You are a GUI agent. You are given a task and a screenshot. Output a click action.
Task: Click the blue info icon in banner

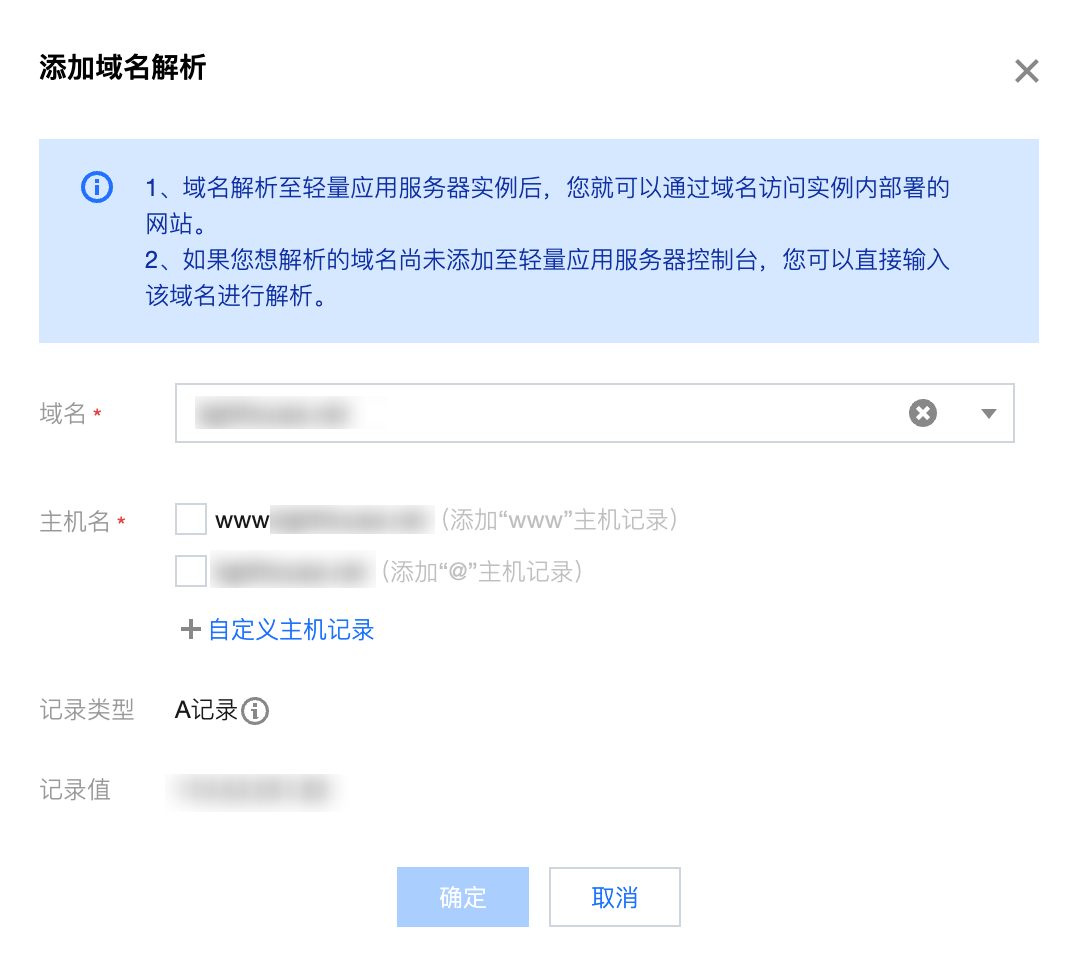coord(97,187)
